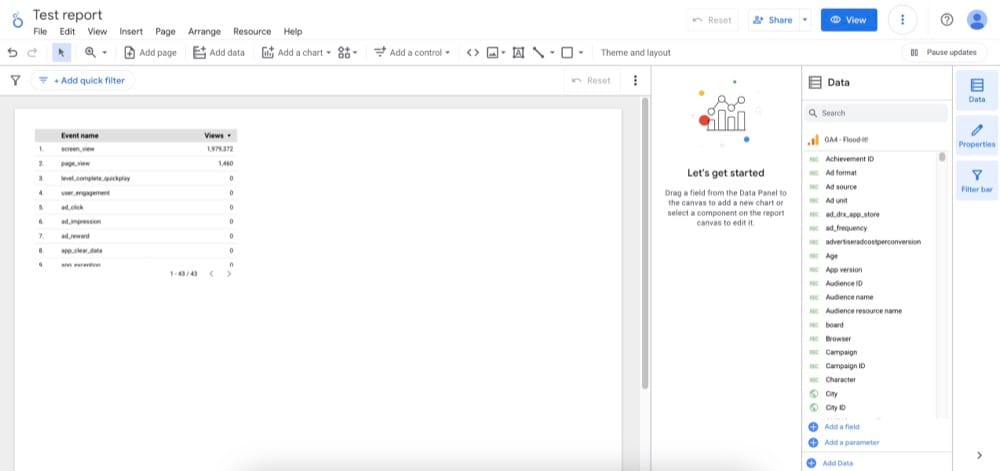Click the Test report title

pyautogui.click(x=68, y=15)
